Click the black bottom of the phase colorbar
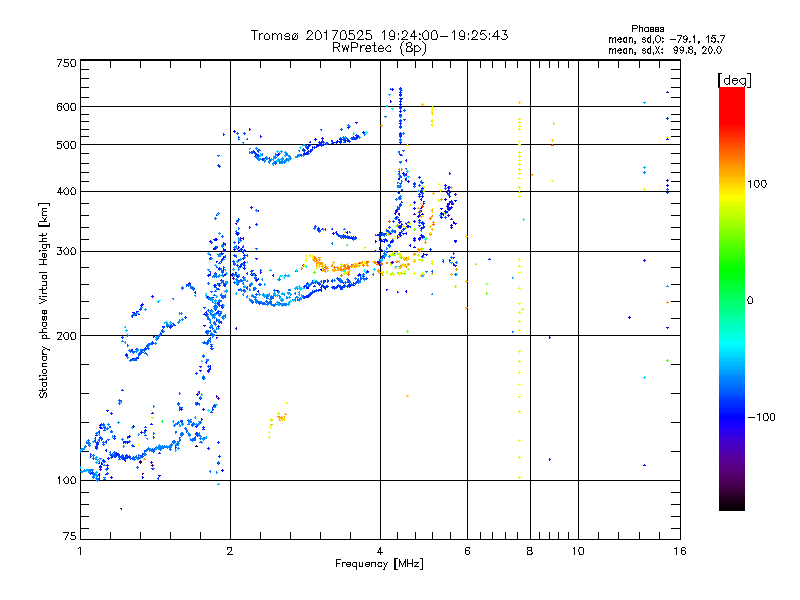The width and height of the screenshot is (800, 600). pos(732,503)
